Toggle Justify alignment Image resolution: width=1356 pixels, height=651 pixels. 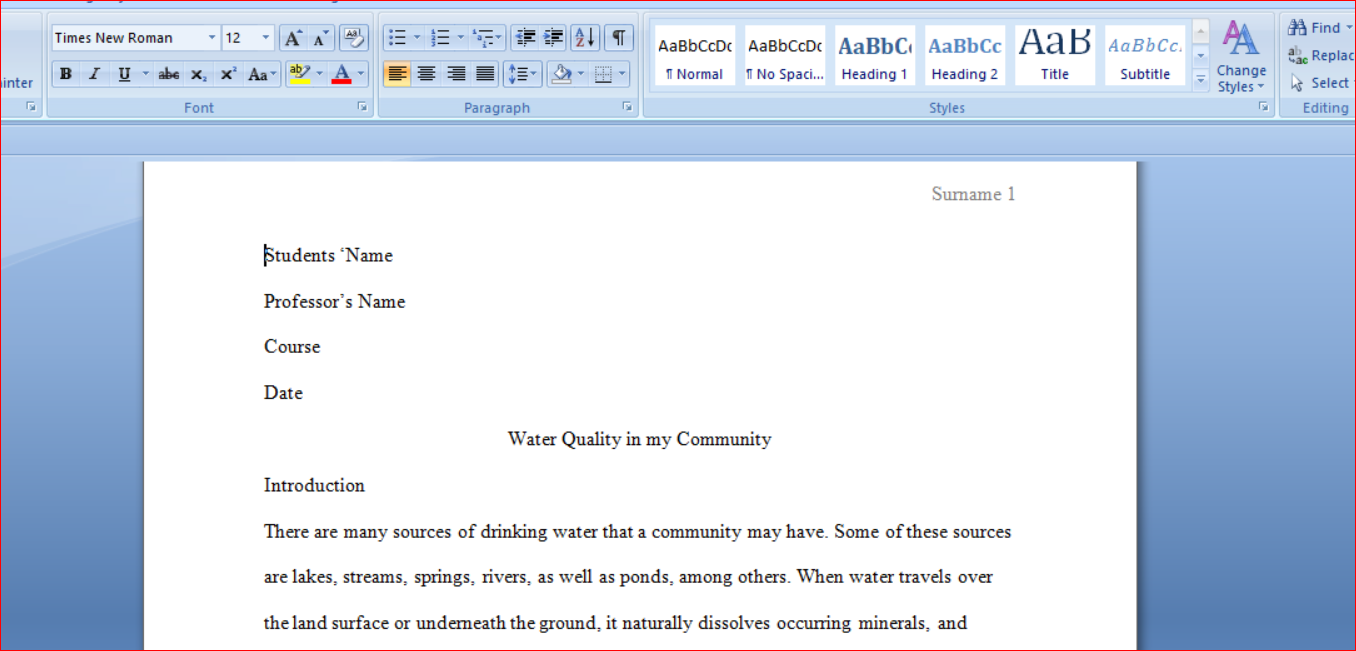tap(485, 74)
